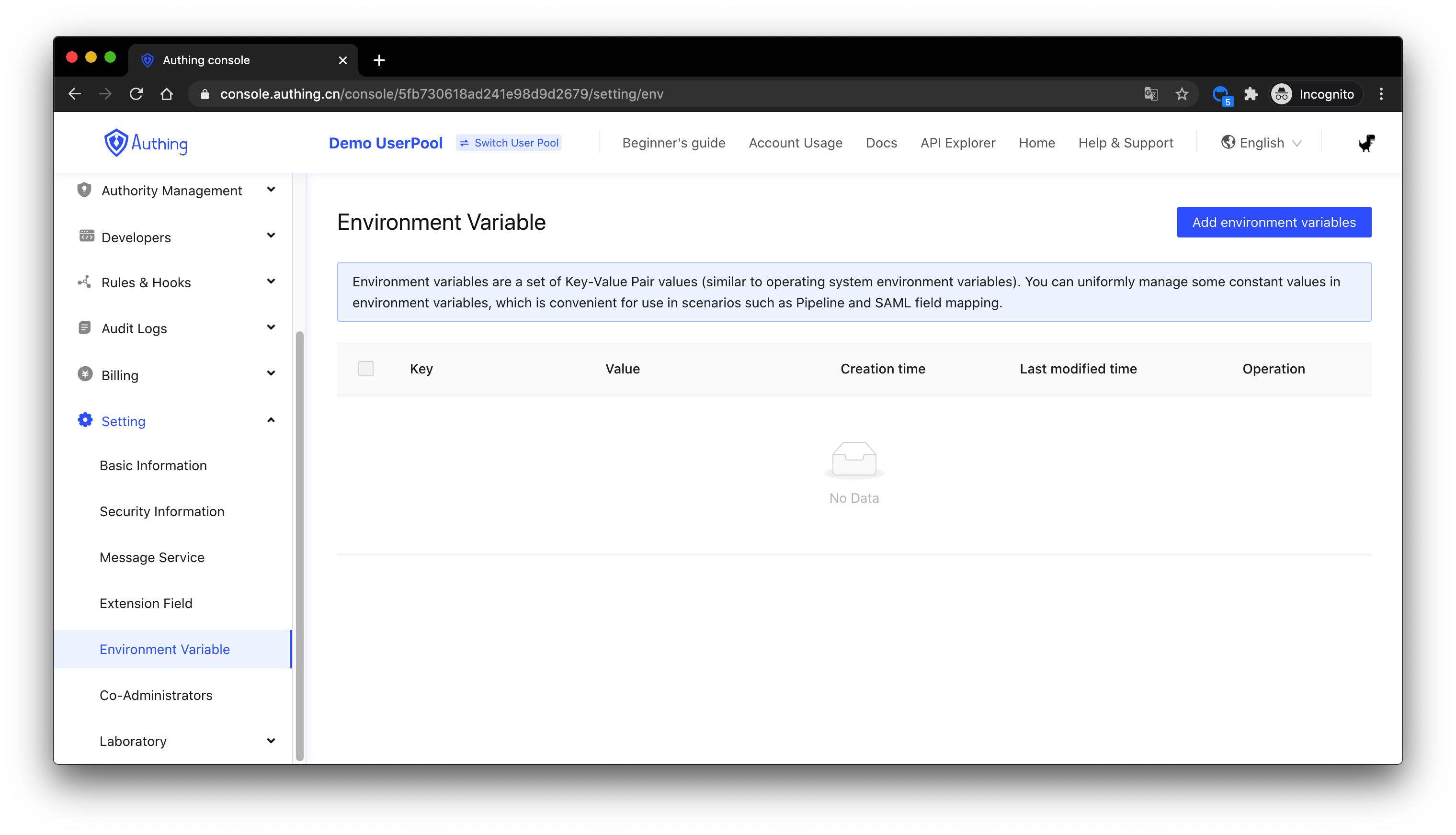Click the browser address bar URL
The image size is (1456, 835).
442,94
